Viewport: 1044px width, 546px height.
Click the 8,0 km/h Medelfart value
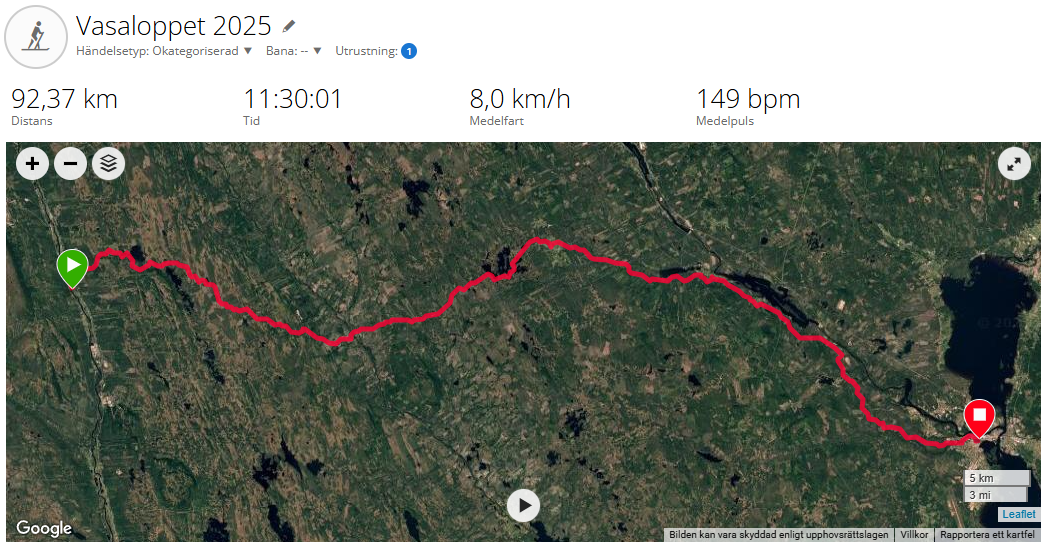520,99
